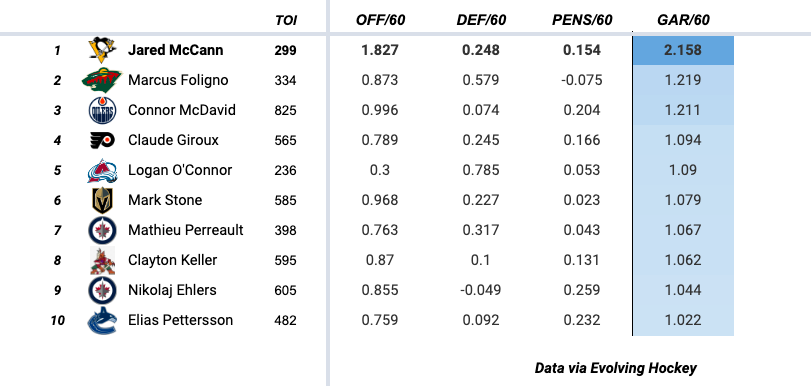Screen dimensions: 811x386
Task: Click the Vegas Golden Knights logo
Action: click(102, 200)
